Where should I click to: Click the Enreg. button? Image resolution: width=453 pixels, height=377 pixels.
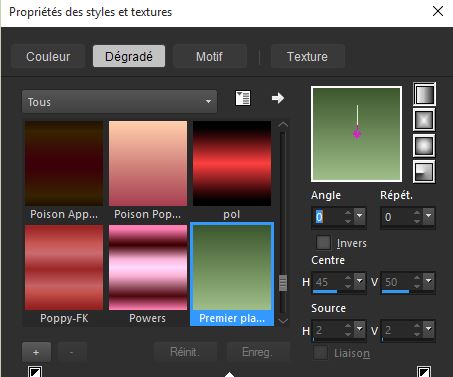coord(258,352)
